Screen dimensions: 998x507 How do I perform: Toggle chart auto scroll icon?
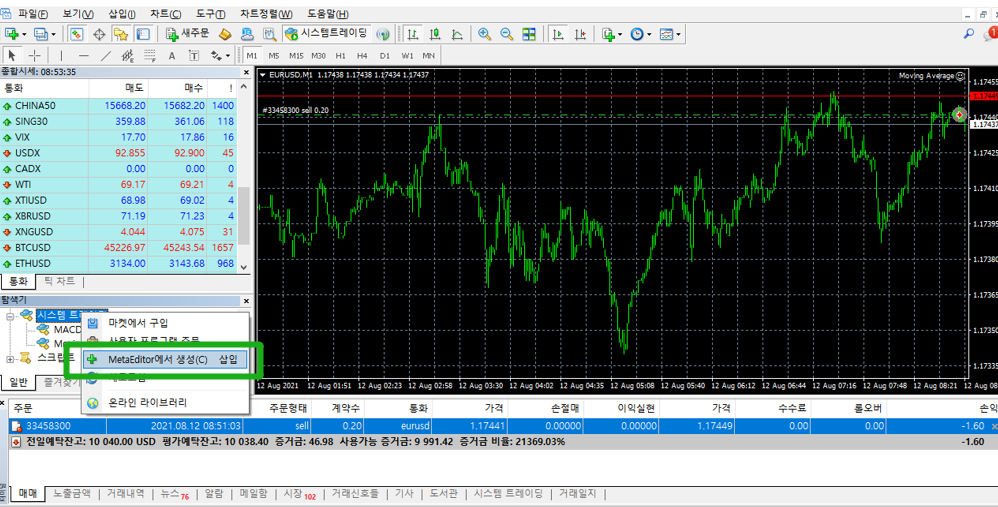click(558, 34)
